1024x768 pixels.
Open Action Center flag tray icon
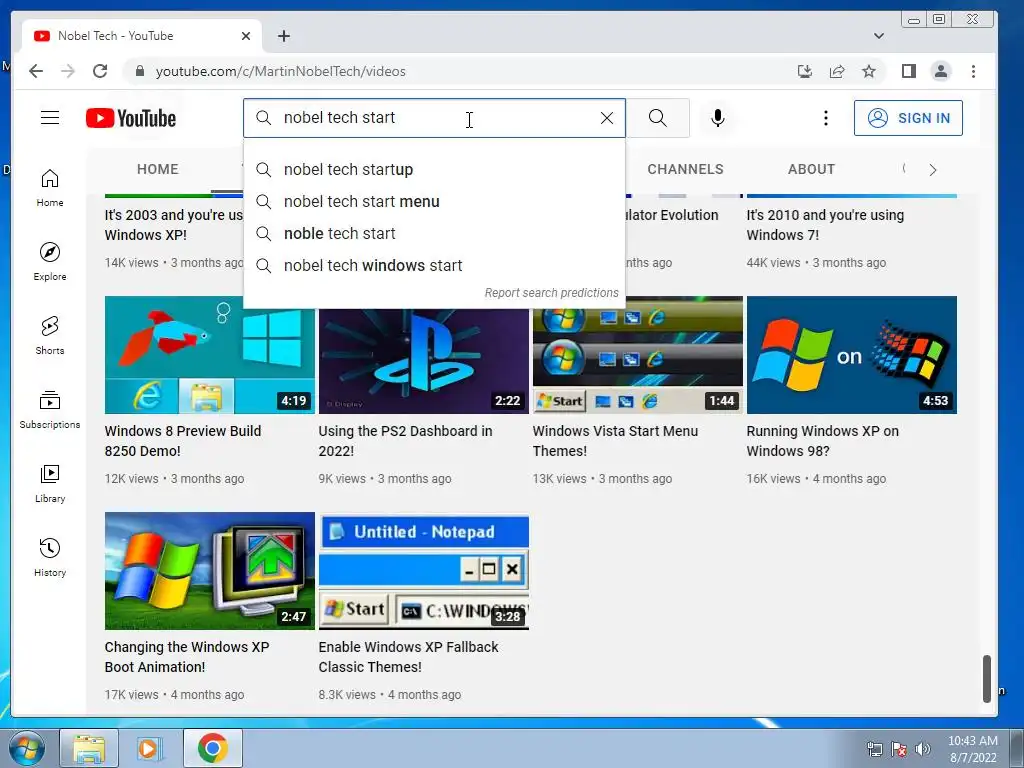[x=899, y=748]
